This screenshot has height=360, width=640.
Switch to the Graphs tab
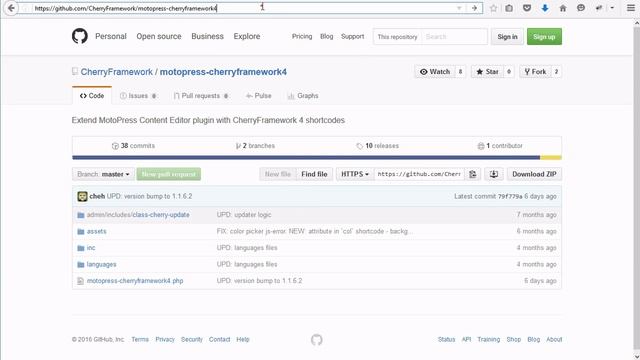[x=303, y=96]
